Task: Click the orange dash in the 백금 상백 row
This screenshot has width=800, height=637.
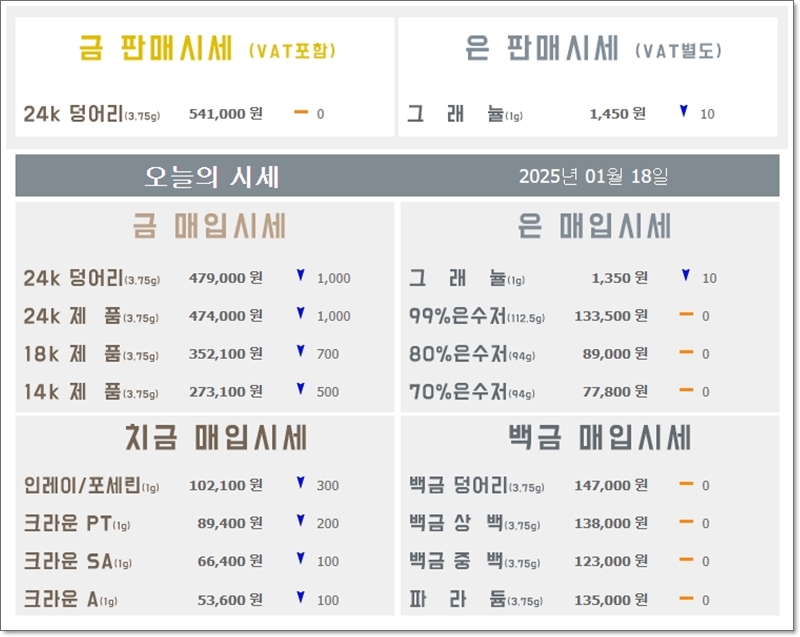Action: tap(686, 522)
